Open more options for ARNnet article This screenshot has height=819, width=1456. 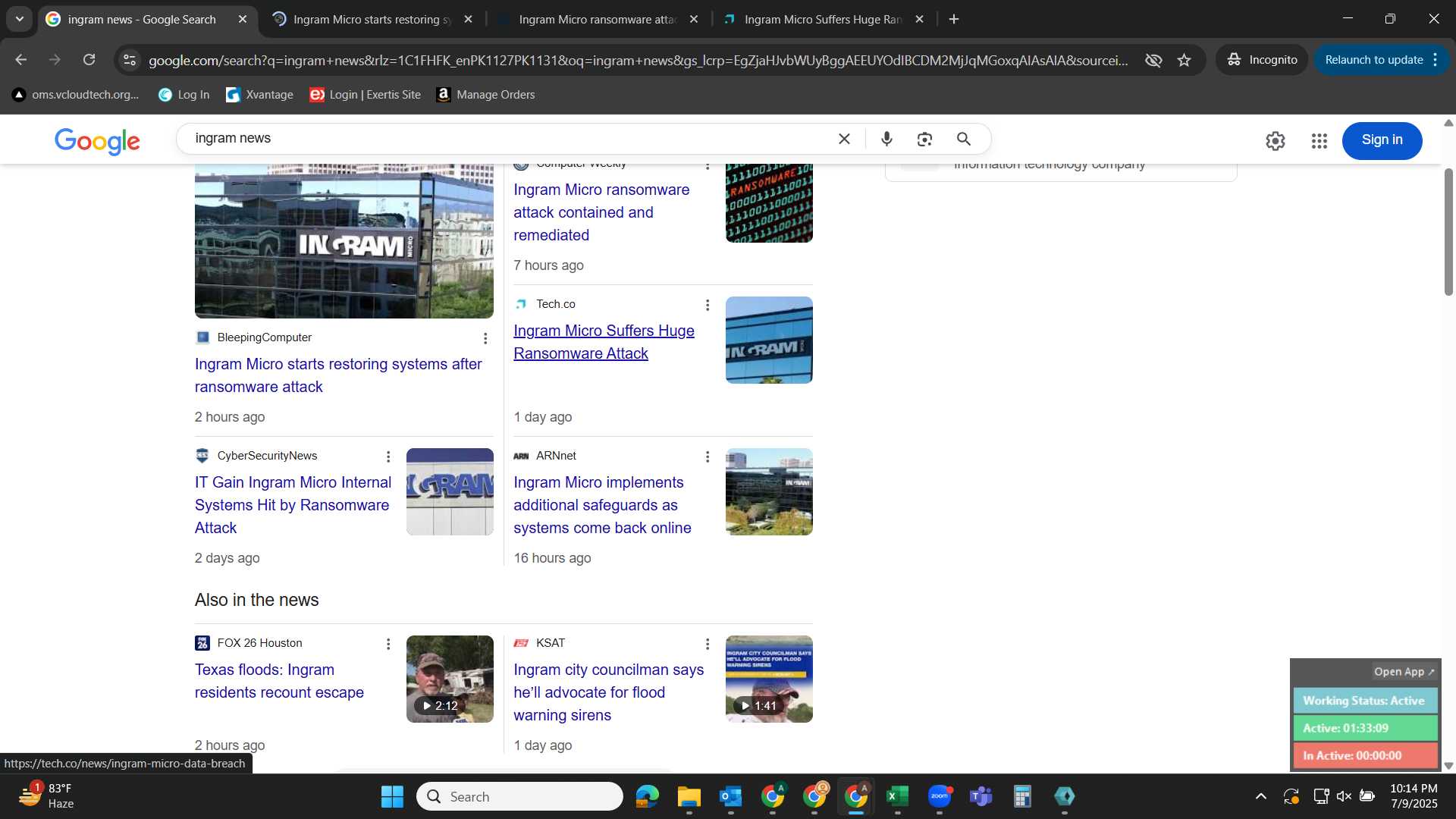click(x=708, y=457)
